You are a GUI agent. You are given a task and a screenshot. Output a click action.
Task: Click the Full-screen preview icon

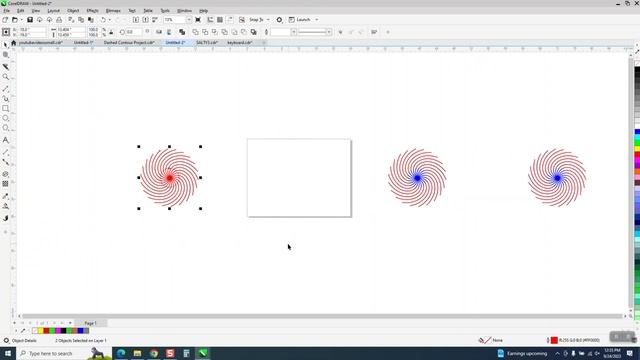(198, 20)
